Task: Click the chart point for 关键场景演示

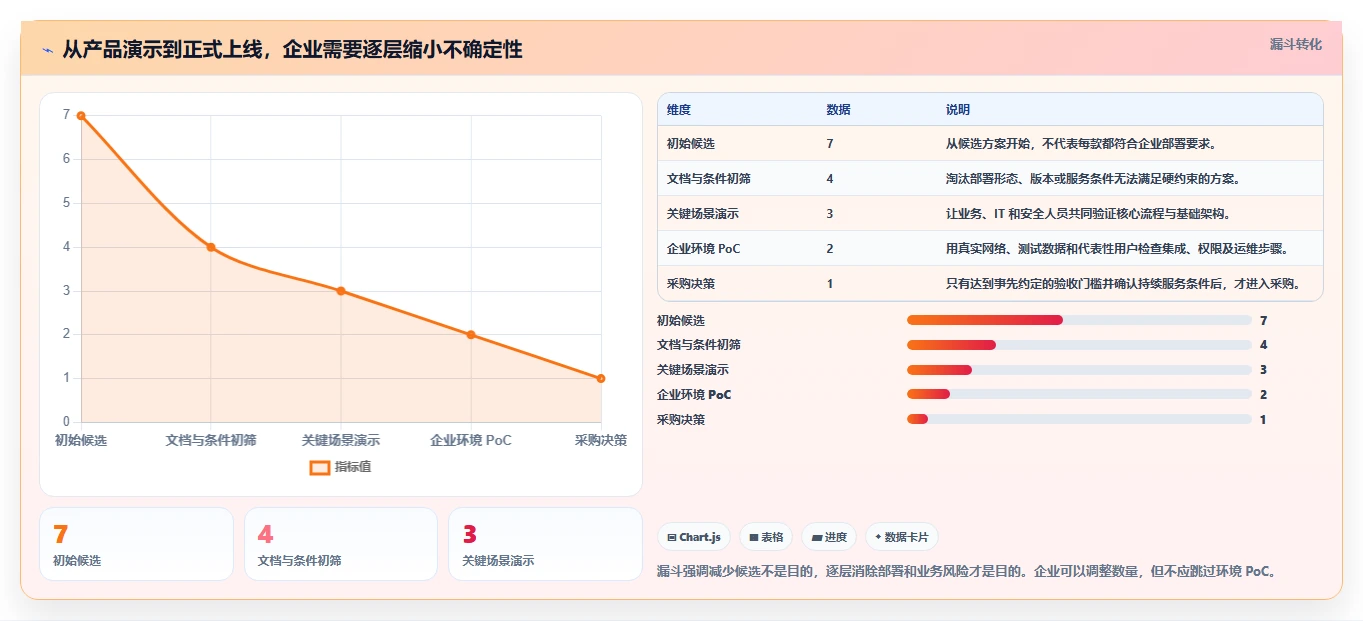Action: [341, 291]
